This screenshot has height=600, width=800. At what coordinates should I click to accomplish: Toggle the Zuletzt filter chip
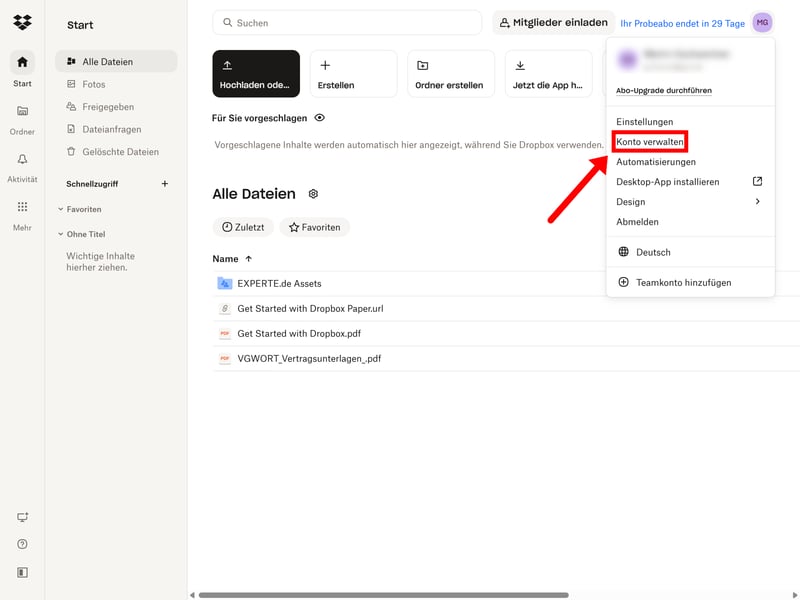[243, 227]
